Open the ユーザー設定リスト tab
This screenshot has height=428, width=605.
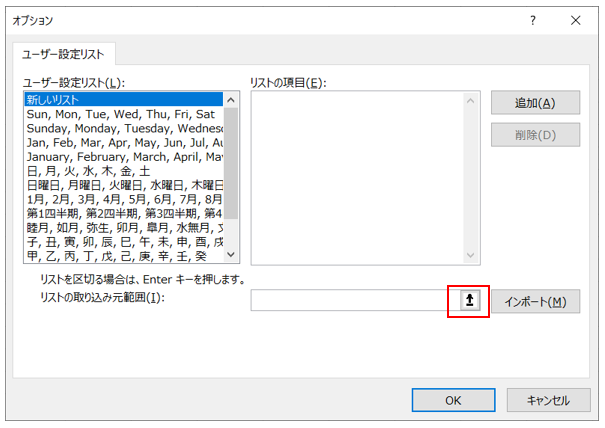tap(65, 54)
